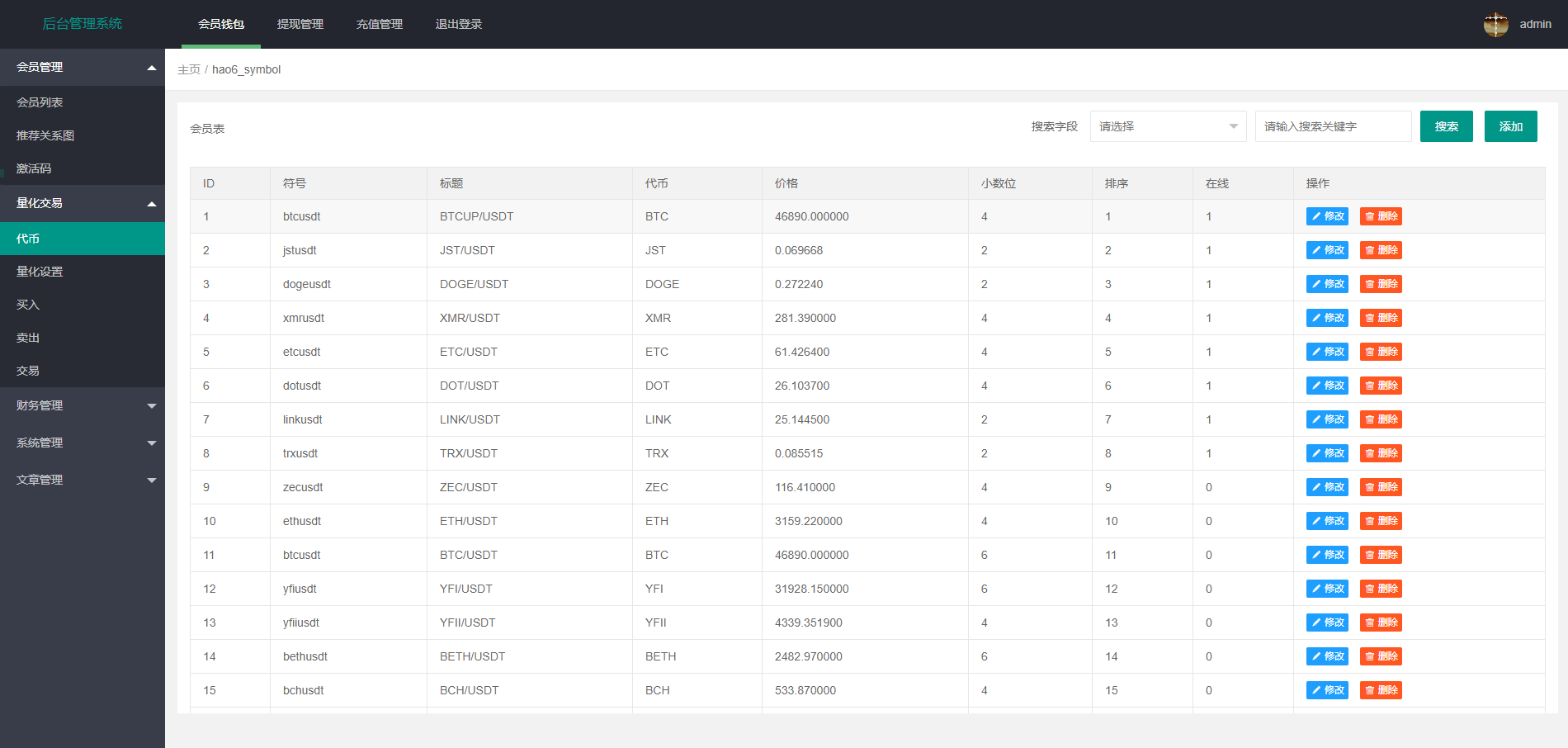Delete the xmrusdt row
Screen dimensions: 1568x748
[x=1381, y=318]
